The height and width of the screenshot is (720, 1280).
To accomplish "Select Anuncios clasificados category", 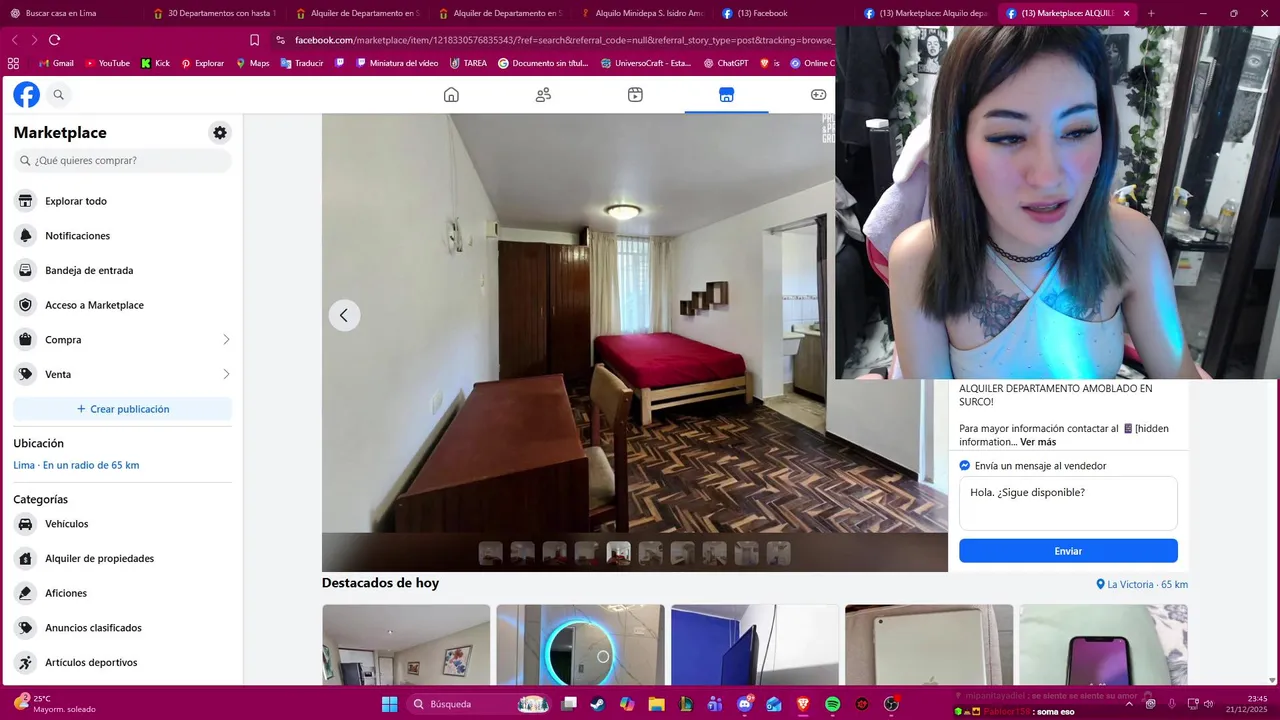I will [x=122, y=628].
